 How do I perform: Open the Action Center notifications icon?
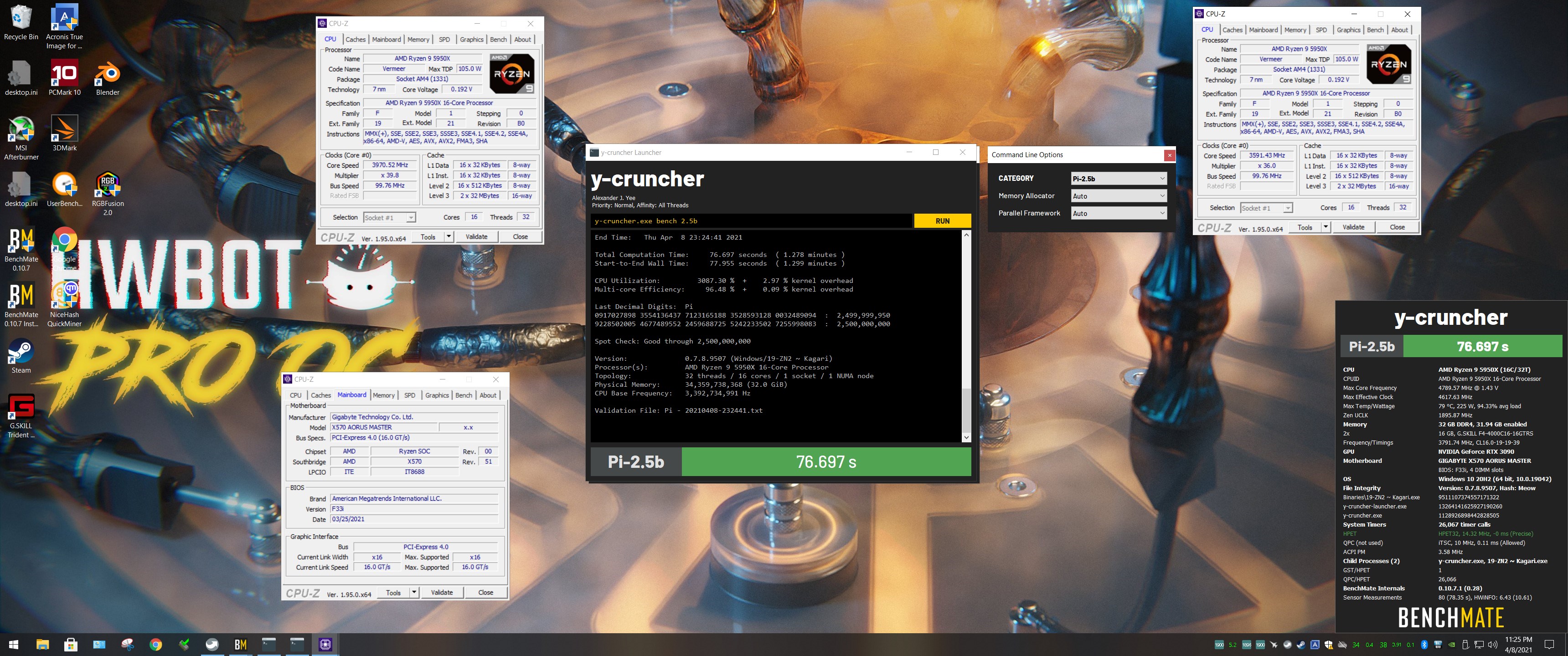(x=1549, y=645)
